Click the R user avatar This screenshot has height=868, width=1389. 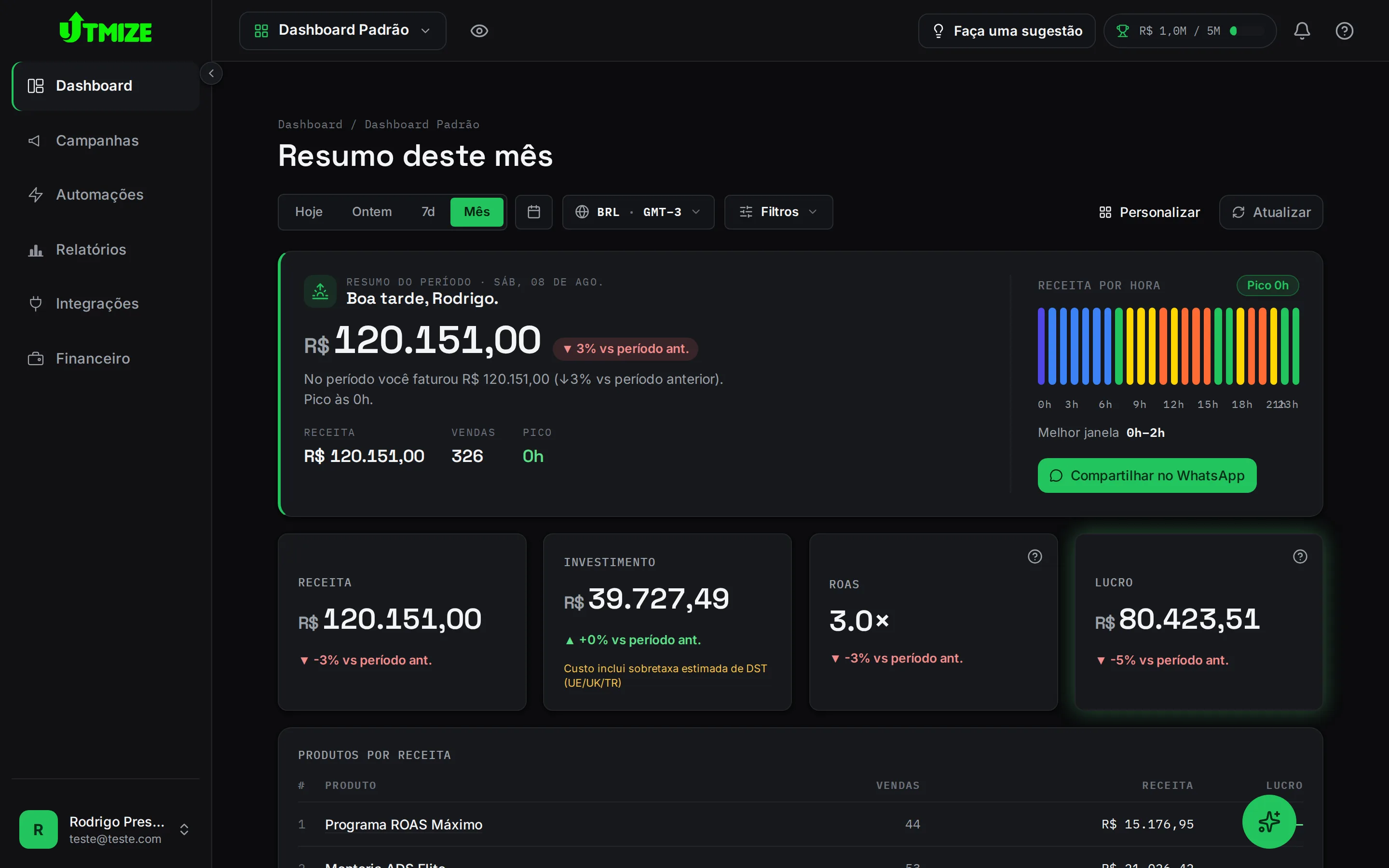click(39, 829)
